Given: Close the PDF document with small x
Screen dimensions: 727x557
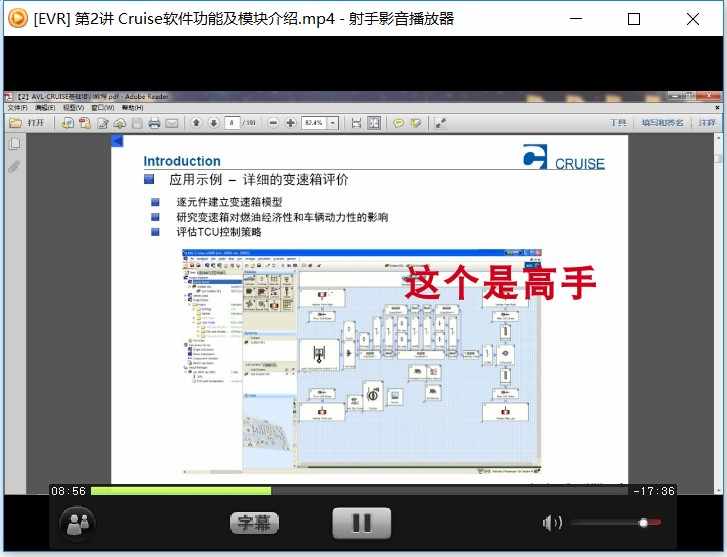Looking at the screenshot, I should [717, 108].
